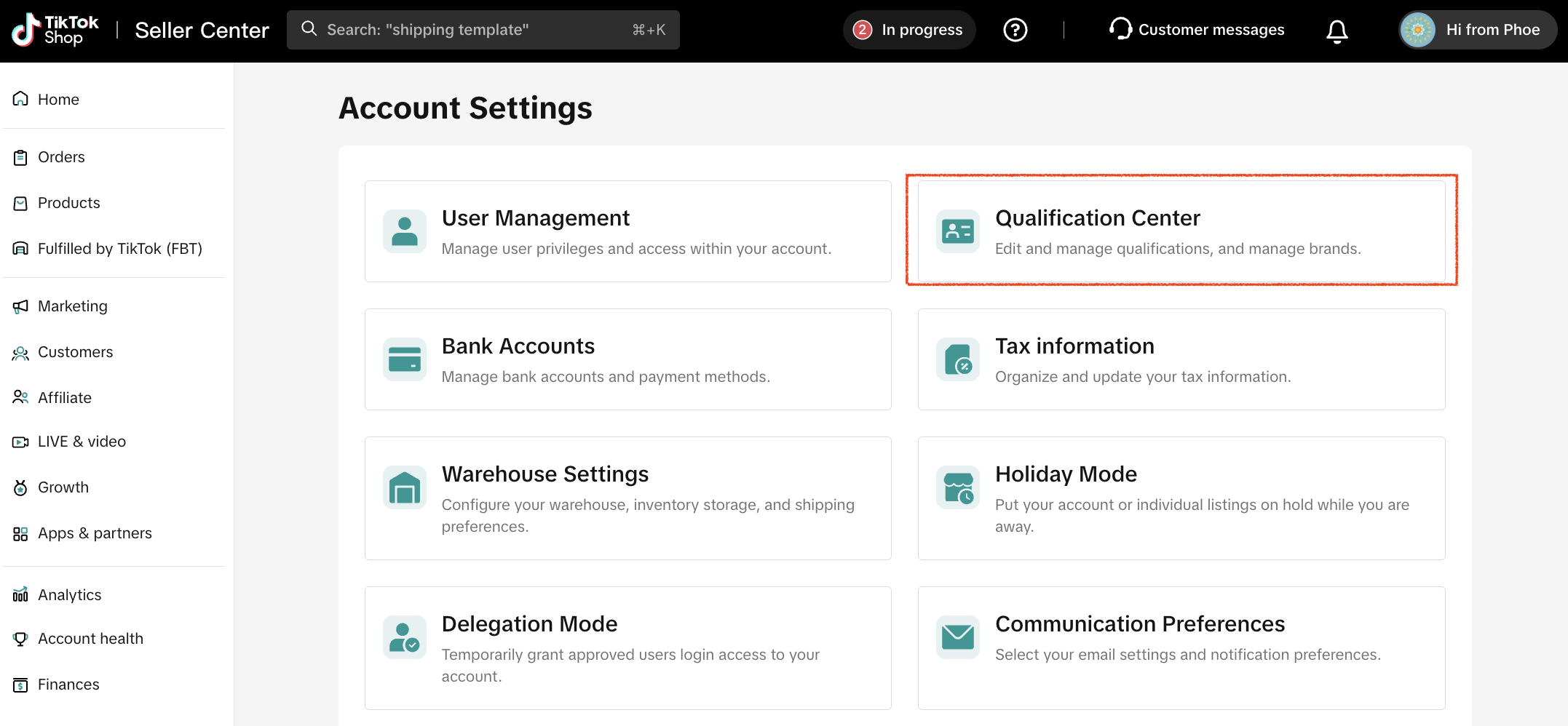Click the Delegation Mode user icon
This screenshot has width=1568, height=726.
tap(404, 637)
